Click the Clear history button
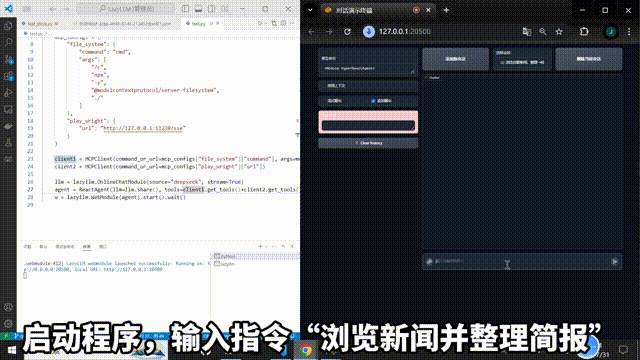The width and height of the screenshot is (640, 360). [368, 143]
